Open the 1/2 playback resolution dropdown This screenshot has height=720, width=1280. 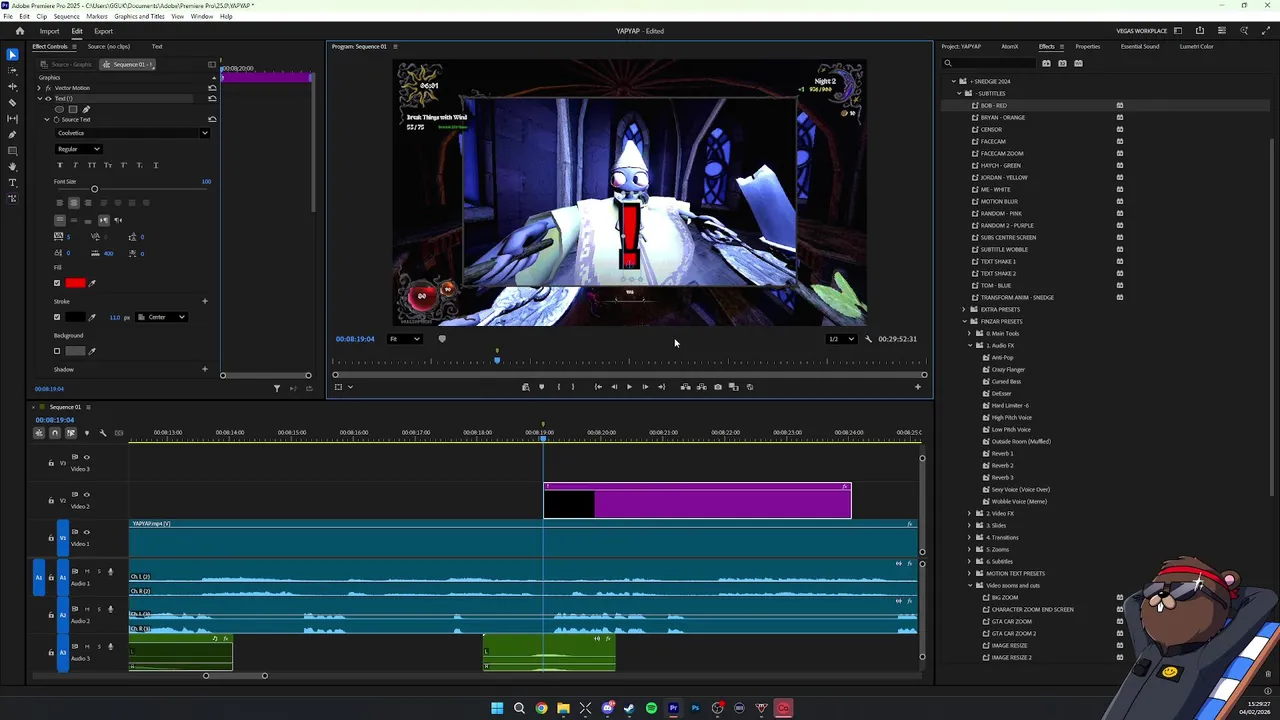(842, 339)
